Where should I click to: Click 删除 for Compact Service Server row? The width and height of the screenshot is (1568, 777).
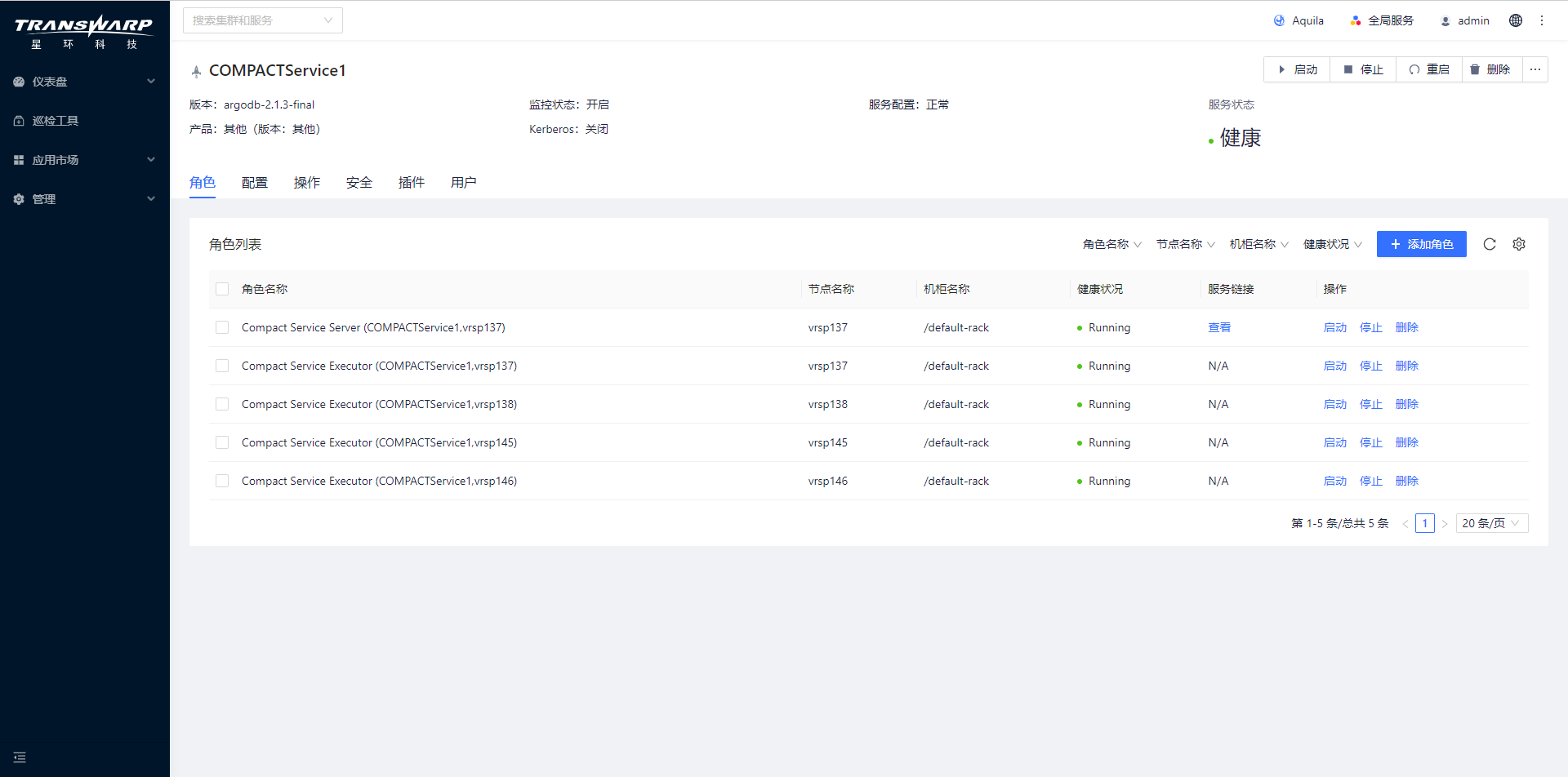click(1407, 327)
